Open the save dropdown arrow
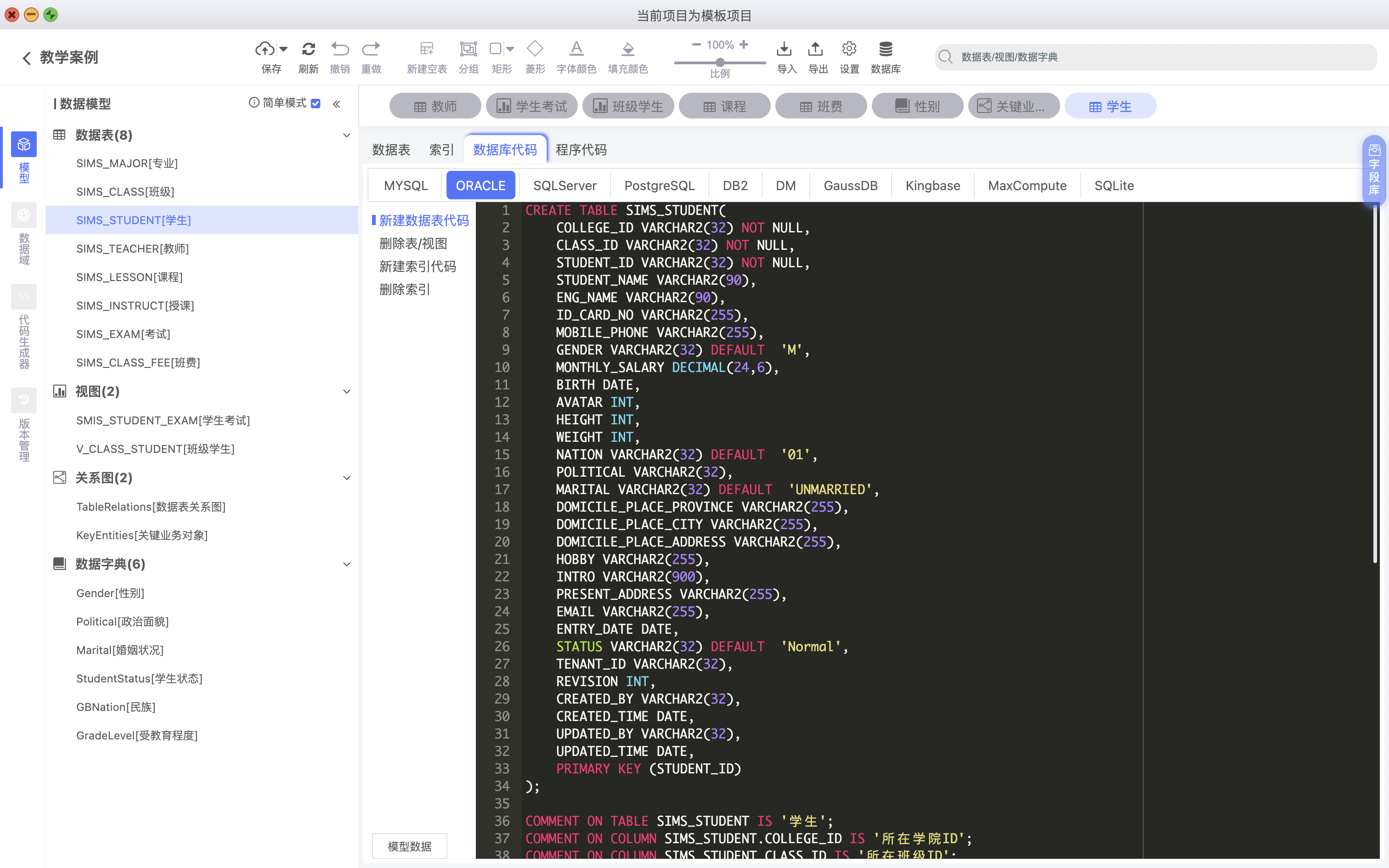The width and height of the screenshot is (1389, 868). (x=283, y=49)
